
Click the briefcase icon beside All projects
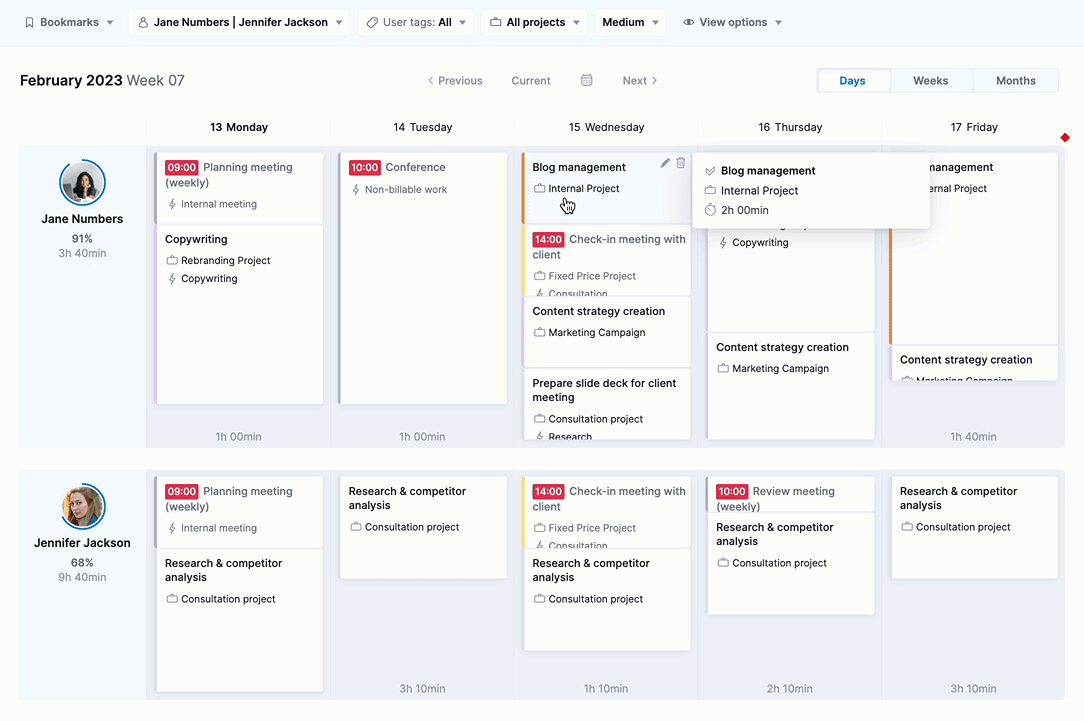click(x=496, y=23)
